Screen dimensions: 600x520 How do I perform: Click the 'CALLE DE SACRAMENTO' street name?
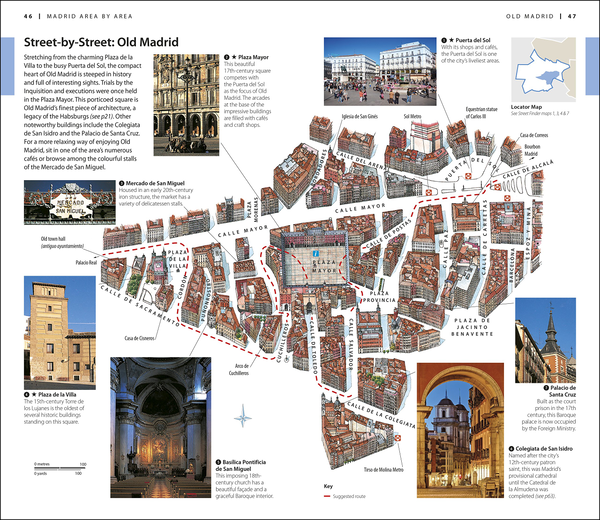[139, 305]
